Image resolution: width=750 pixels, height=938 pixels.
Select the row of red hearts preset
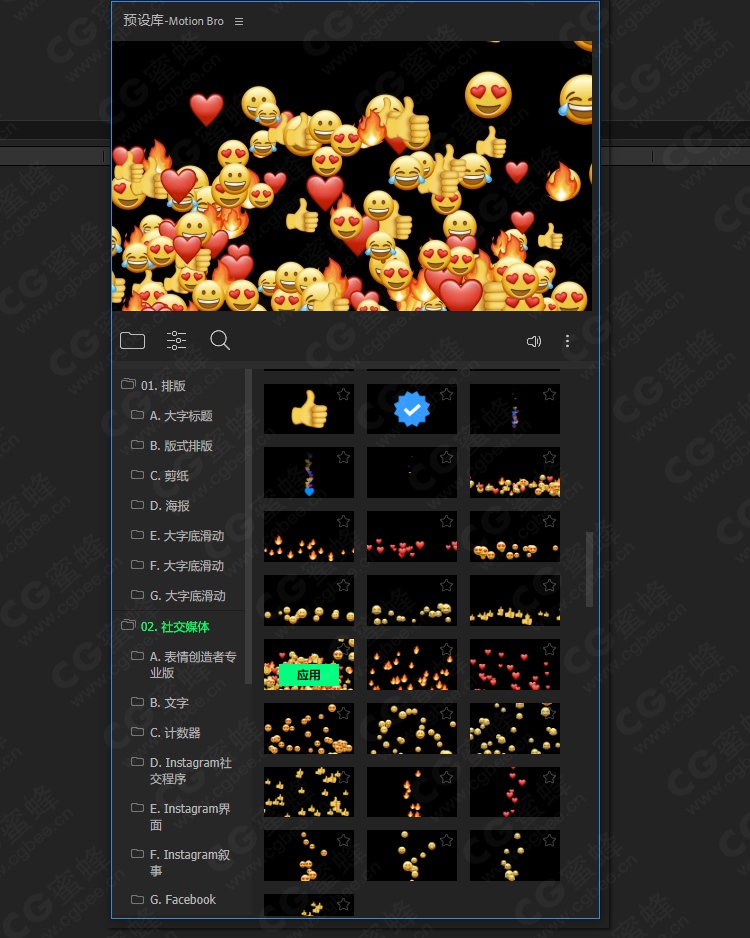click(411, 537)
